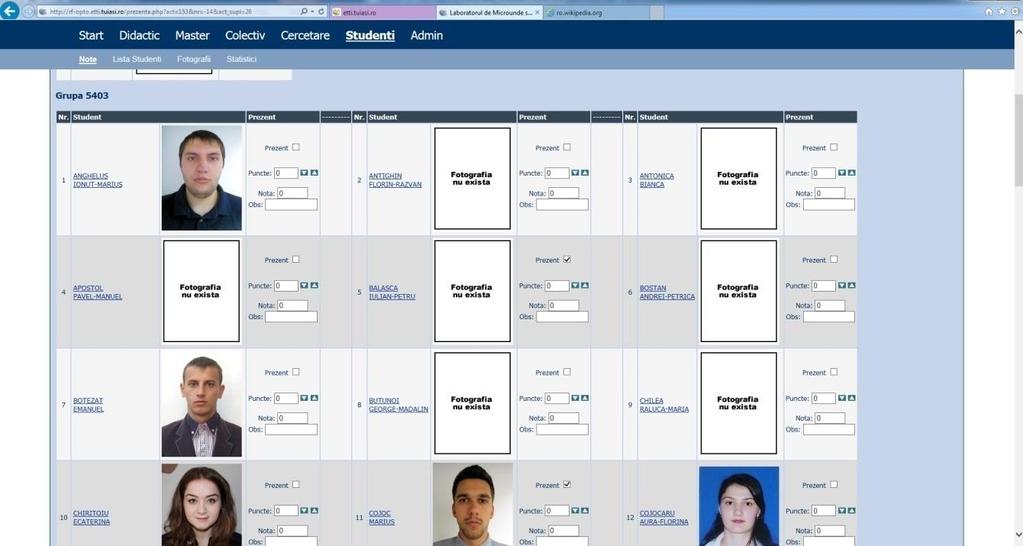Decrease Puncte for BOSTAN ANDREI-PETRICA
This screenshot has height=546, width=1023.
pos(842,285)
